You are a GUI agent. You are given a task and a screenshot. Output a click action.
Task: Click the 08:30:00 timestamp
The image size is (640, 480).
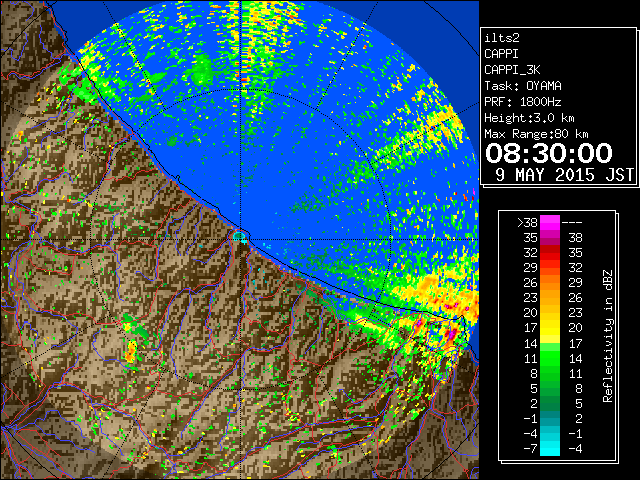[549, 153]
